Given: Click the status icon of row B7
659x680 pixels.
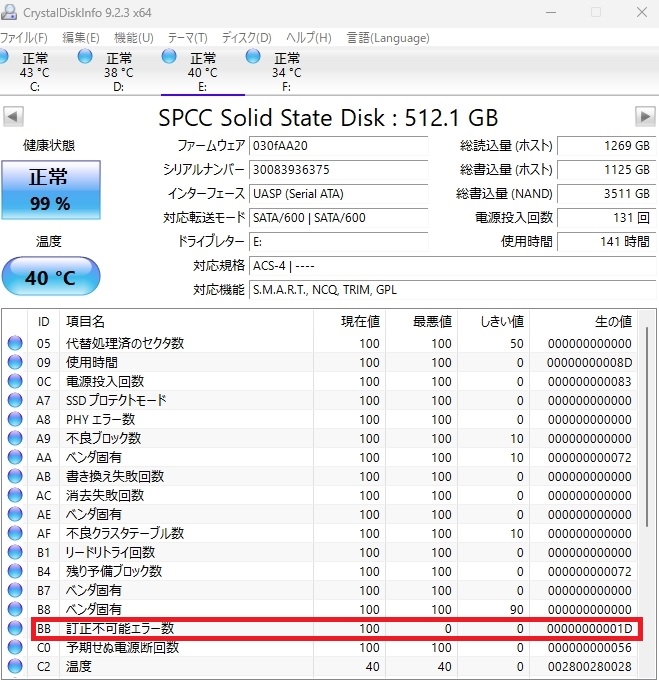Looking at the screenshot, I should (15, 590).
